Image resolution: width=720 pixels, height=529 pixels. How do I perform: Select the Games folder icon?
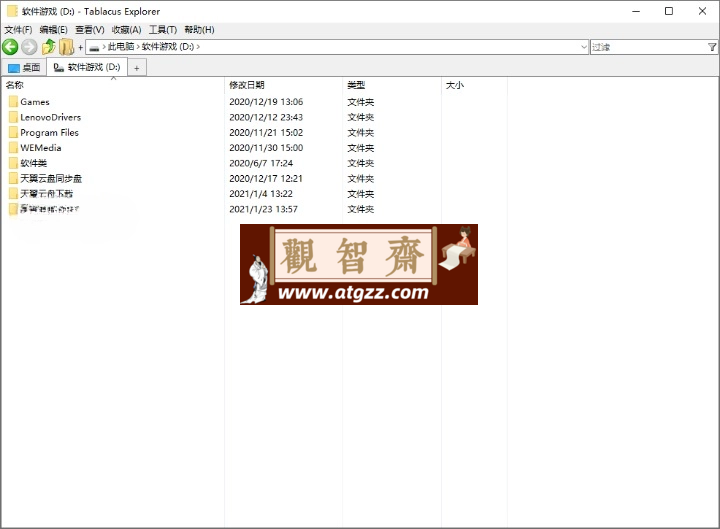[13, 101]
